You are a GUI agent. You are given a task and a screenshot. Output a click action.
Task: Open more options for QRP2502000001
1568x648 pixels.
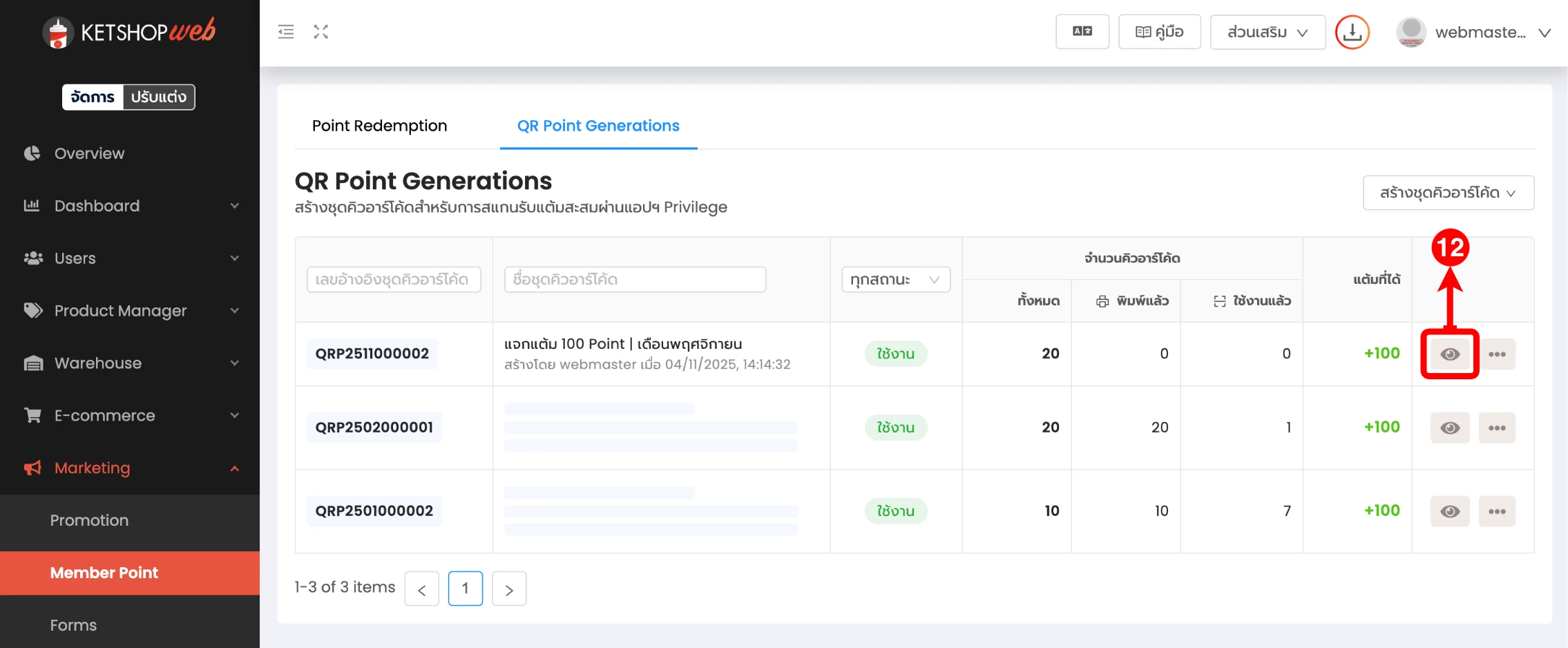click(x=1497, y=428)
